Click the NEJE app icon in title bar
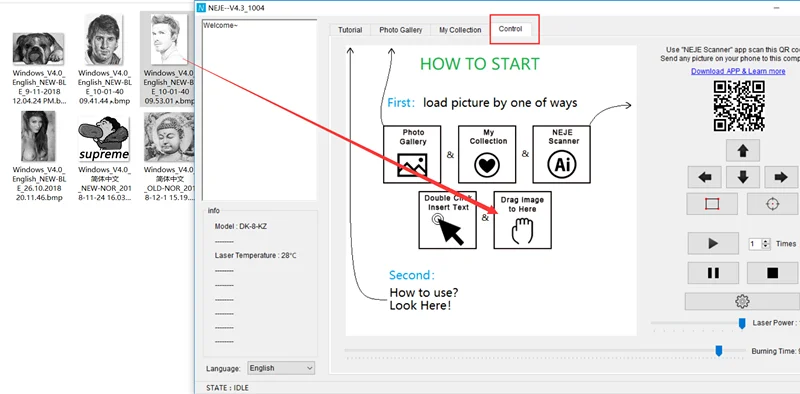This screenshot has height=394, width=800. (202, 8)
